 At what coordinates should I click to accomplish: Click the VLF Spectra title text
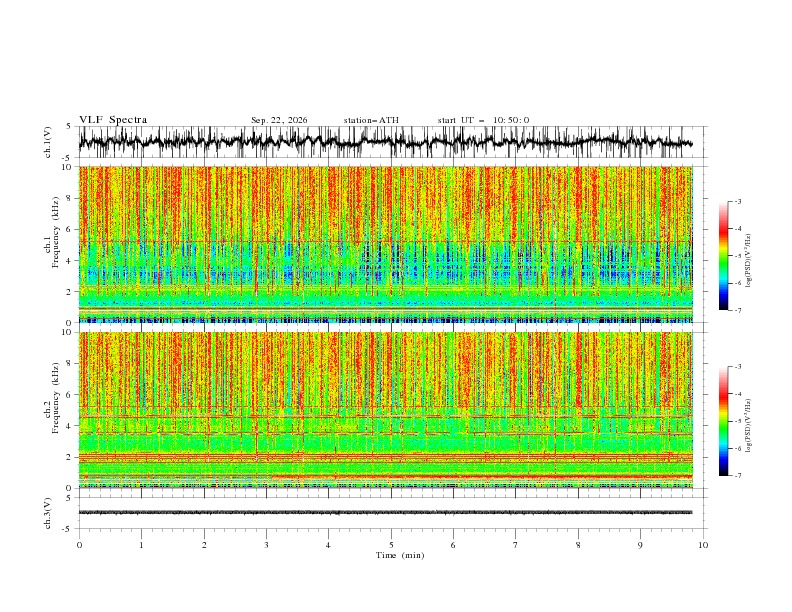(113, 120)
